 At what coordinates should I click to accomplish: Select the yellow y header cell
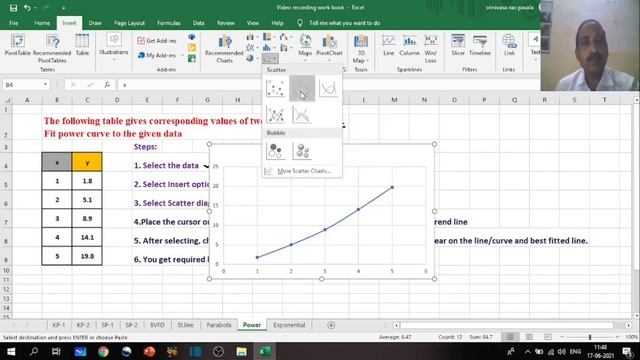87,162
